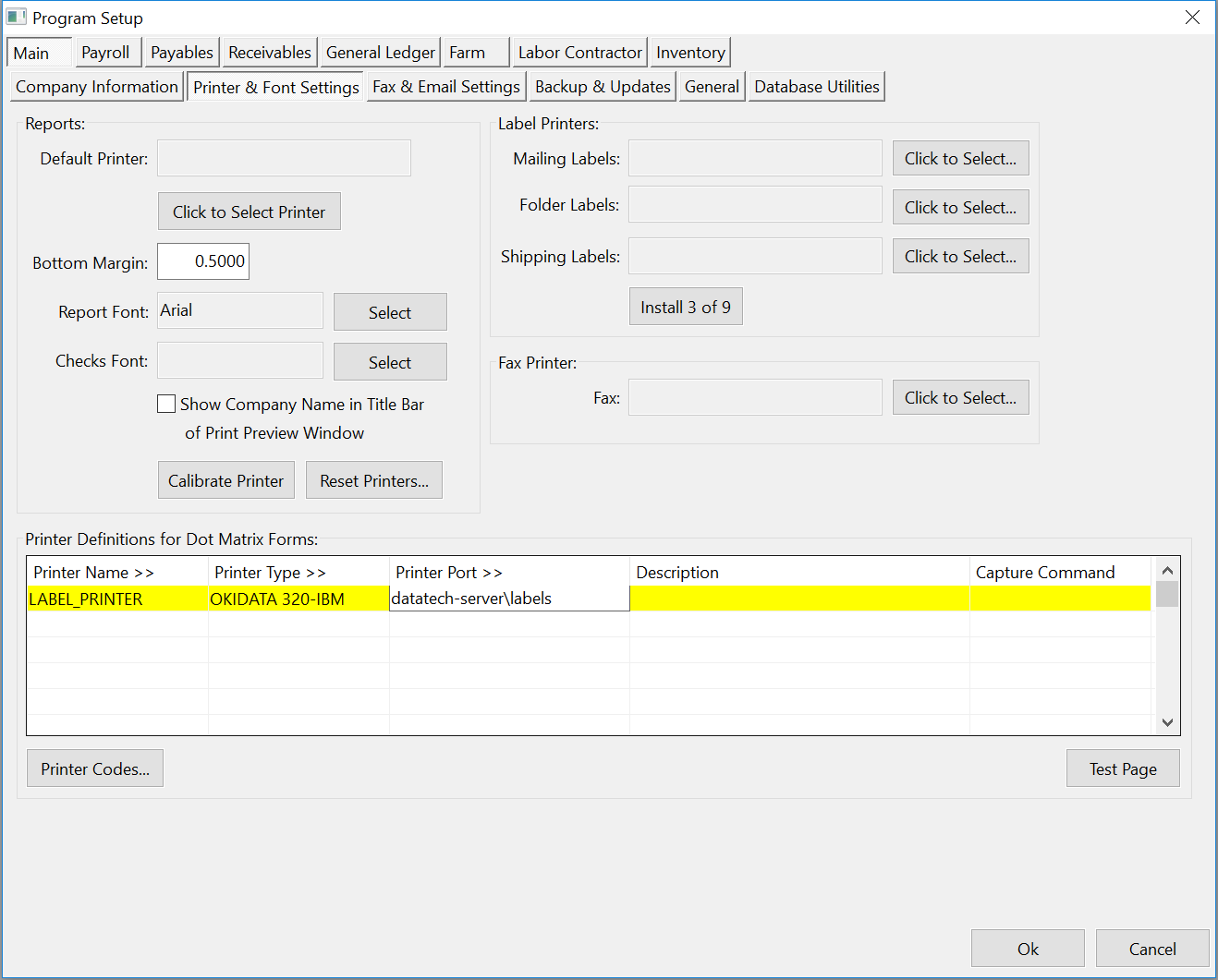The height and width of the screenshot is (980, 1218).
Task: Switch to Fax & Email Settings tab
Action: point(446,87)
